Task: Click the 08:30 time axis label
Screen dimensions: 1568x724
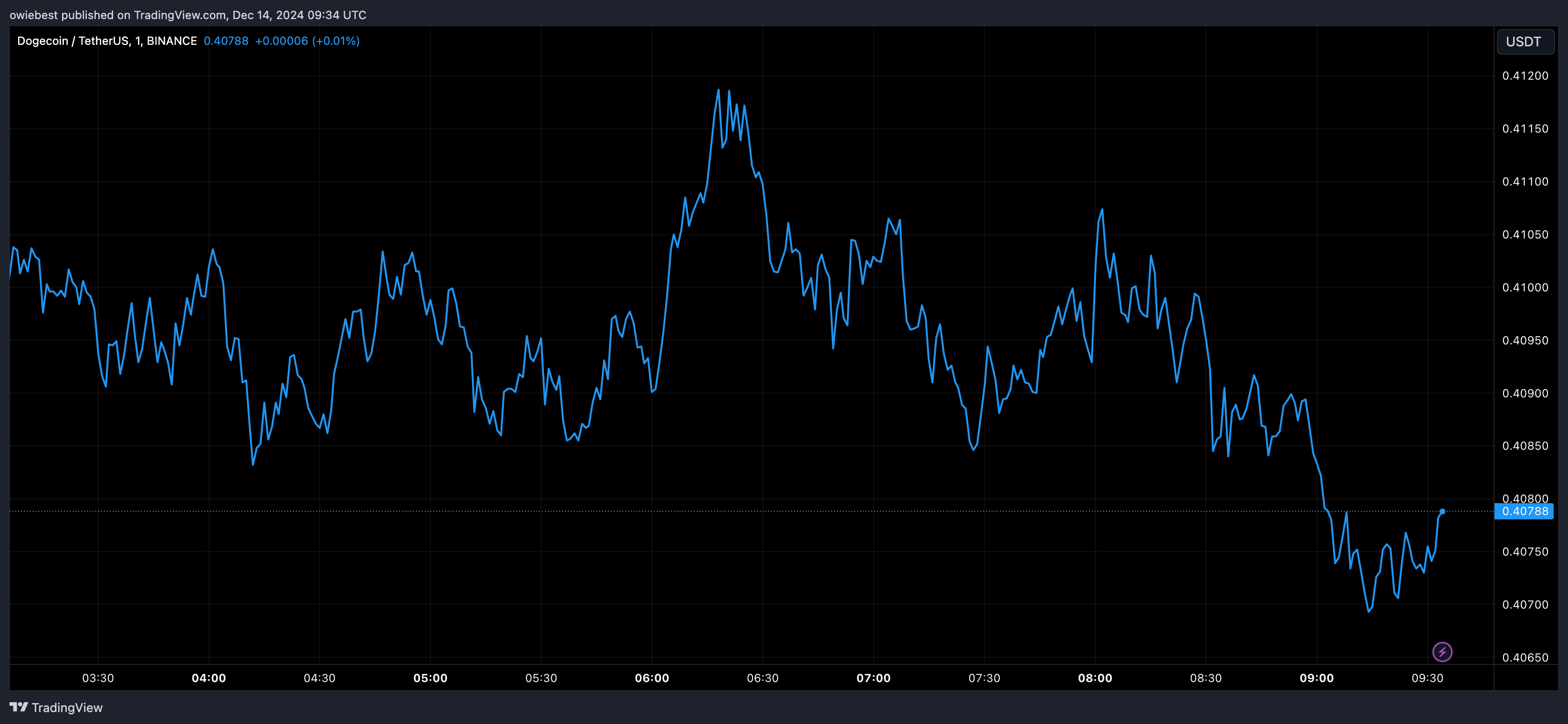Action: point(1206,678)
